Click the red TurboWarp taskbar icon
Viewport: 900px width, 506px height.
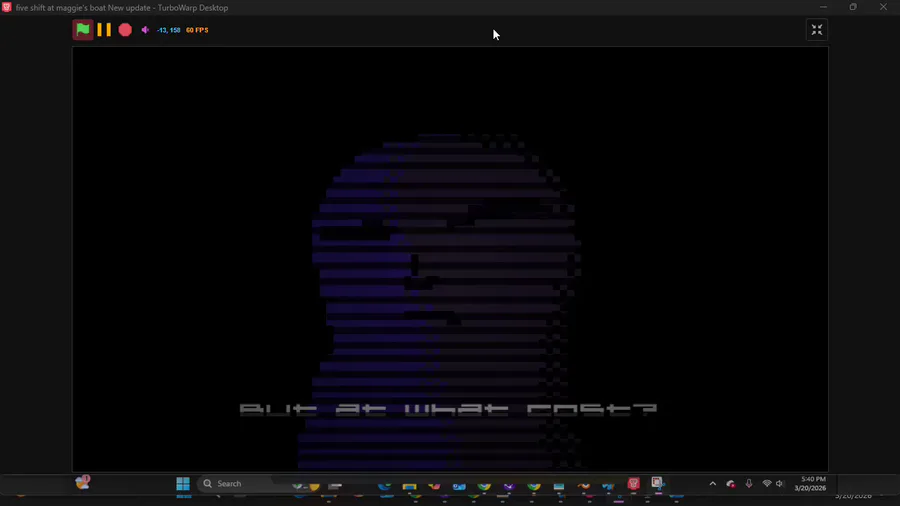pyautogui.click(x=634, y=484)
